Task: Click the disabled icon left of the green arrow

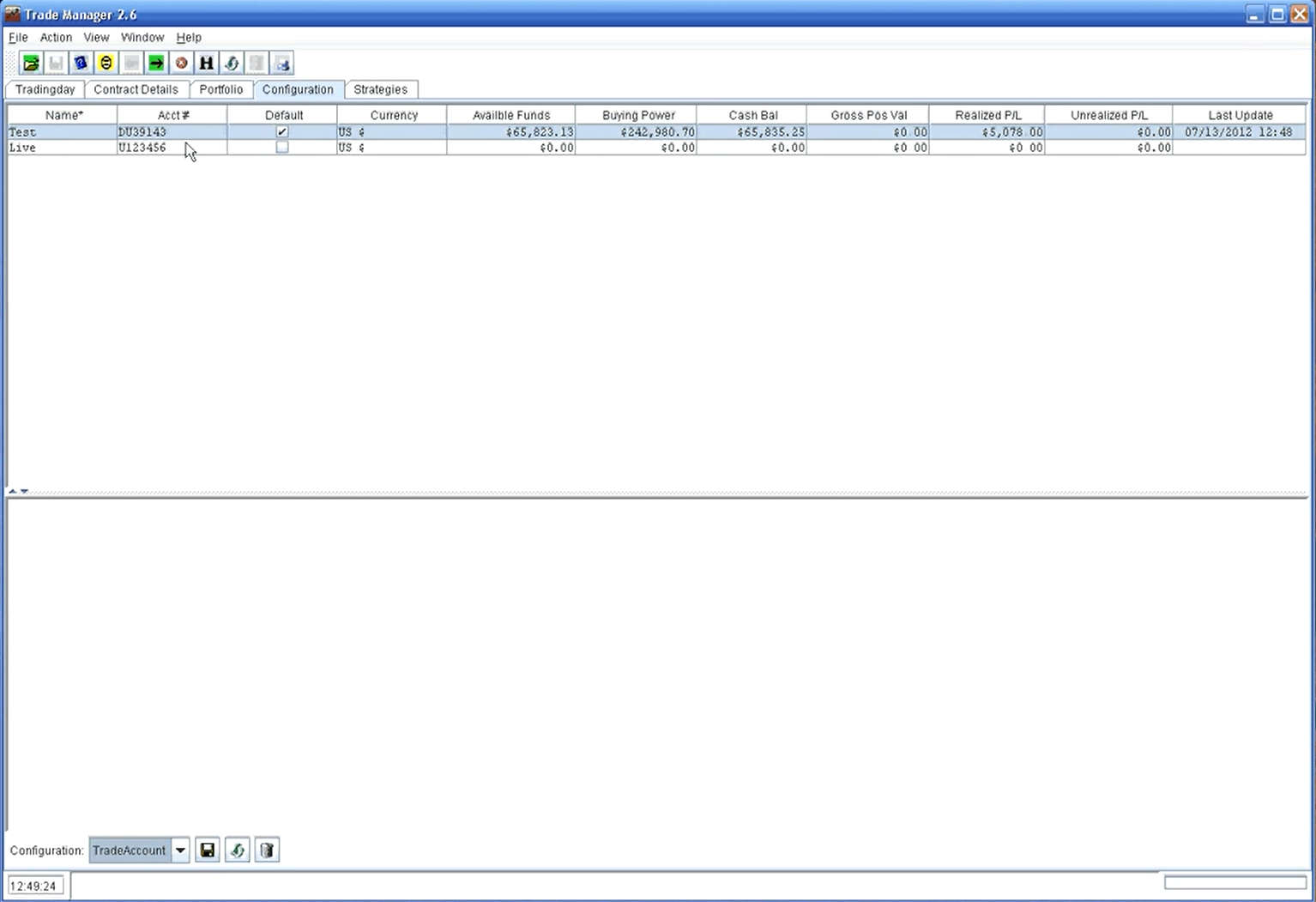Action: [x=131, y=64]
